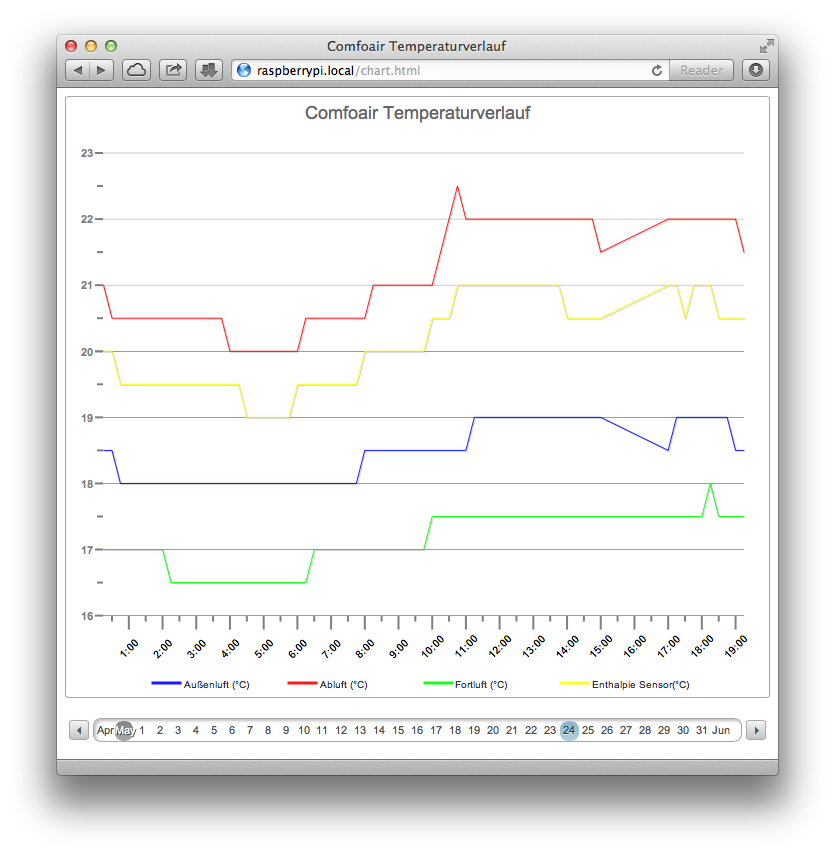Open iCloud Tabs cloud icon
This screenshot has width=835, height=854.
click(x=136, y=70)
